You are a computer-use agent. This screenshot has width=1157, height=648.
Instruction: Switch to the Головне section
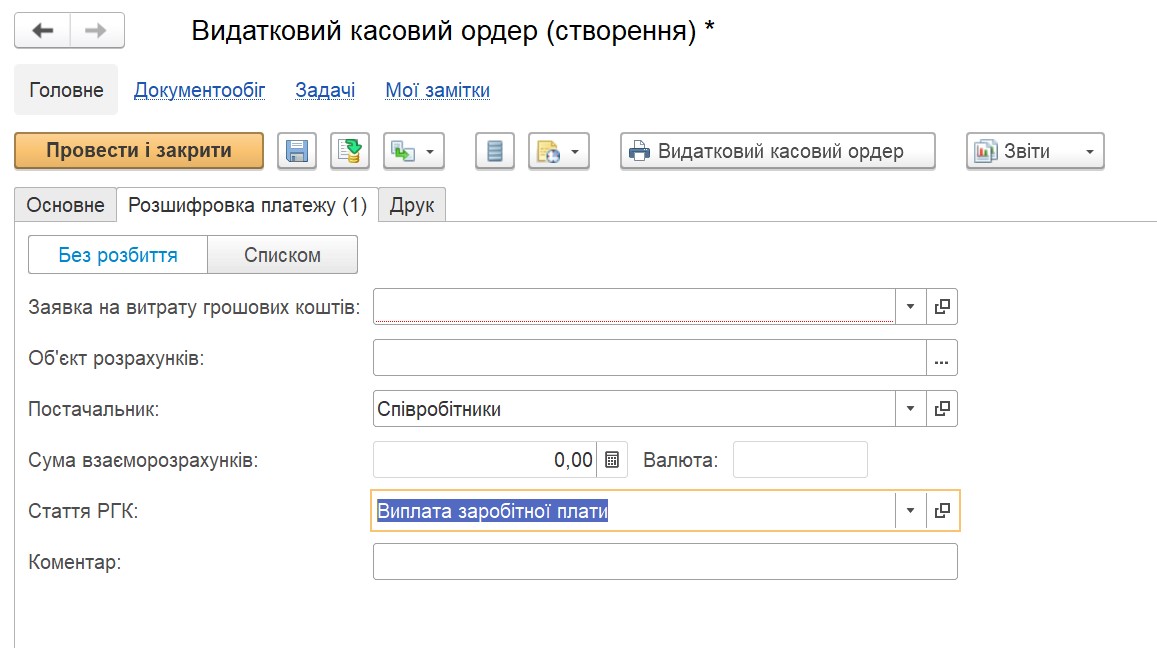(66, 90)
